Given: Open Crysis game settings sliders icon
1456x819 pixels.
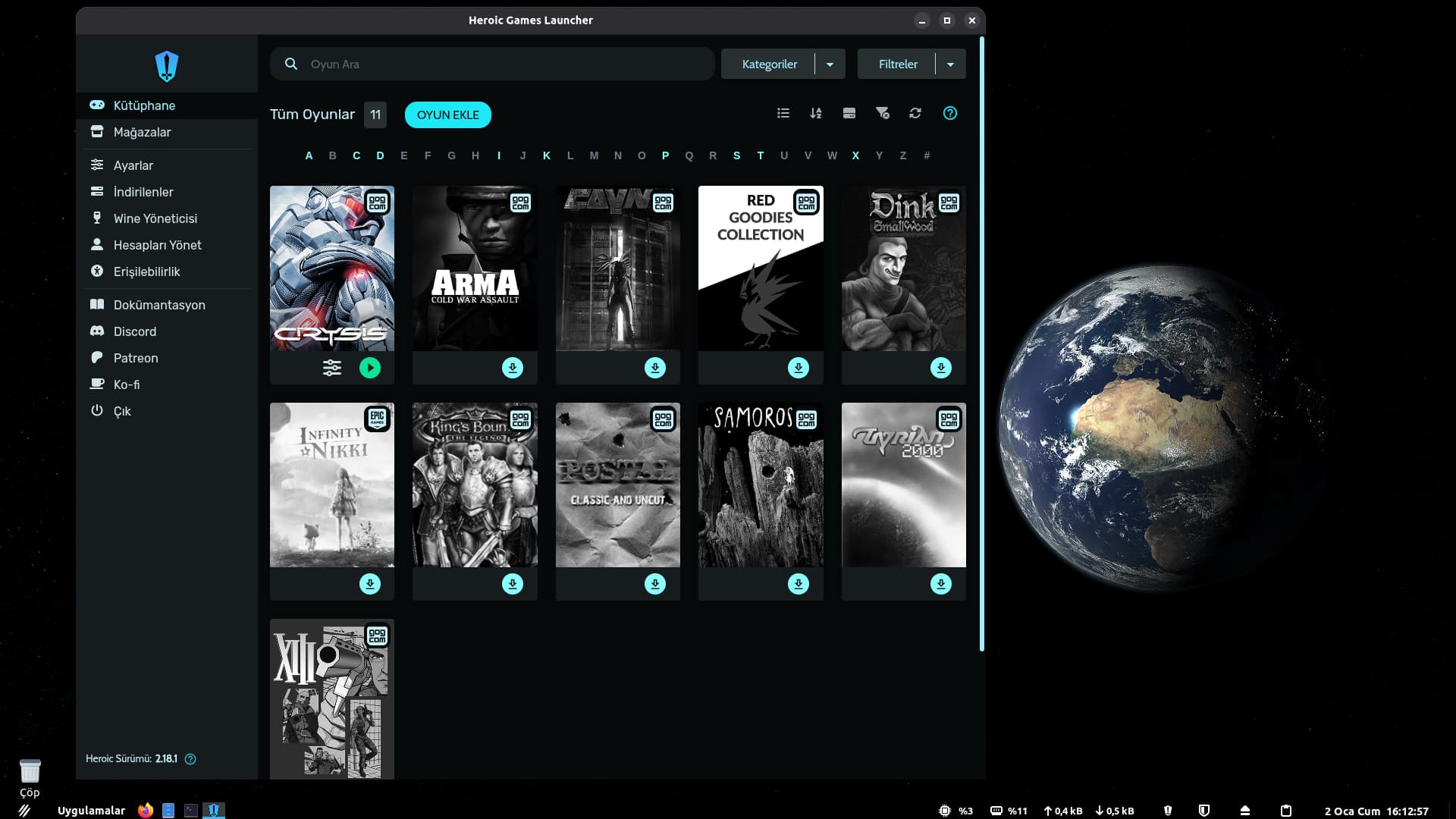Looking at the screenshot, I should click(332, 368).
